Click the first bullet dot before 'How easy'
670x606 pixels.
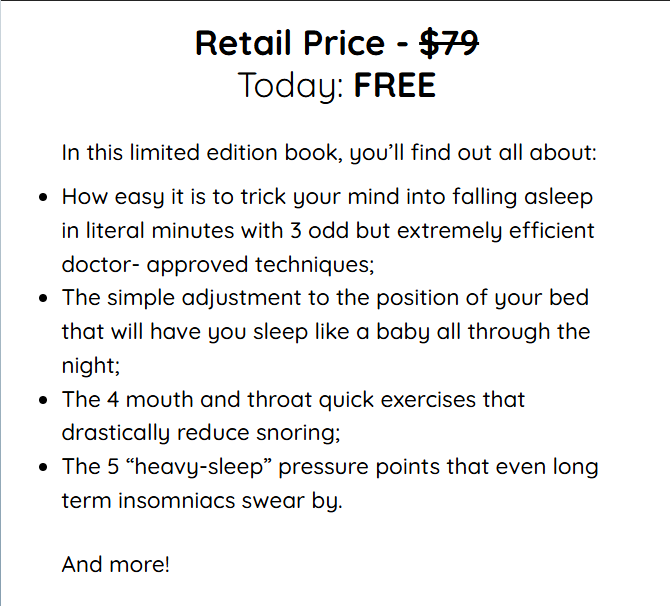point(43,197)
